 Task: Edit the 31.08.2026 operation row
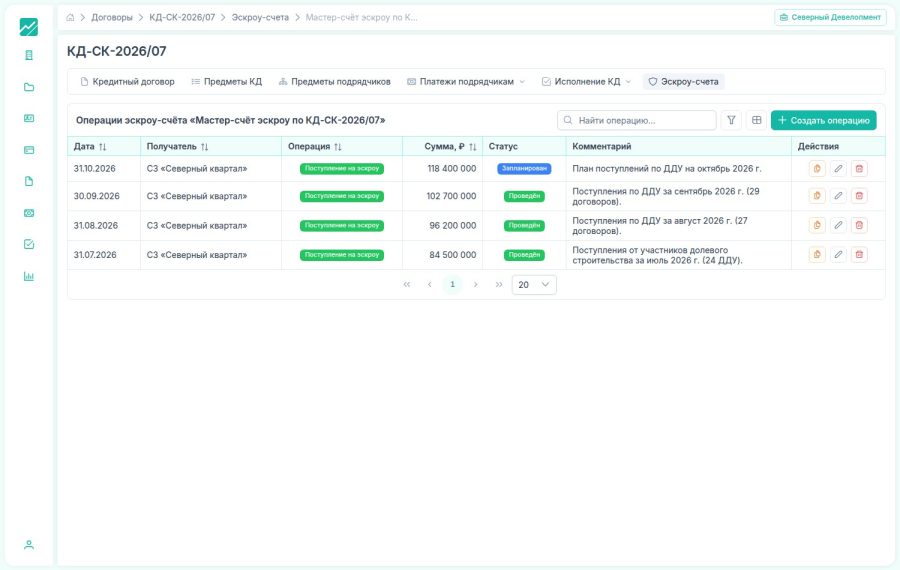[x=838, y=225]
